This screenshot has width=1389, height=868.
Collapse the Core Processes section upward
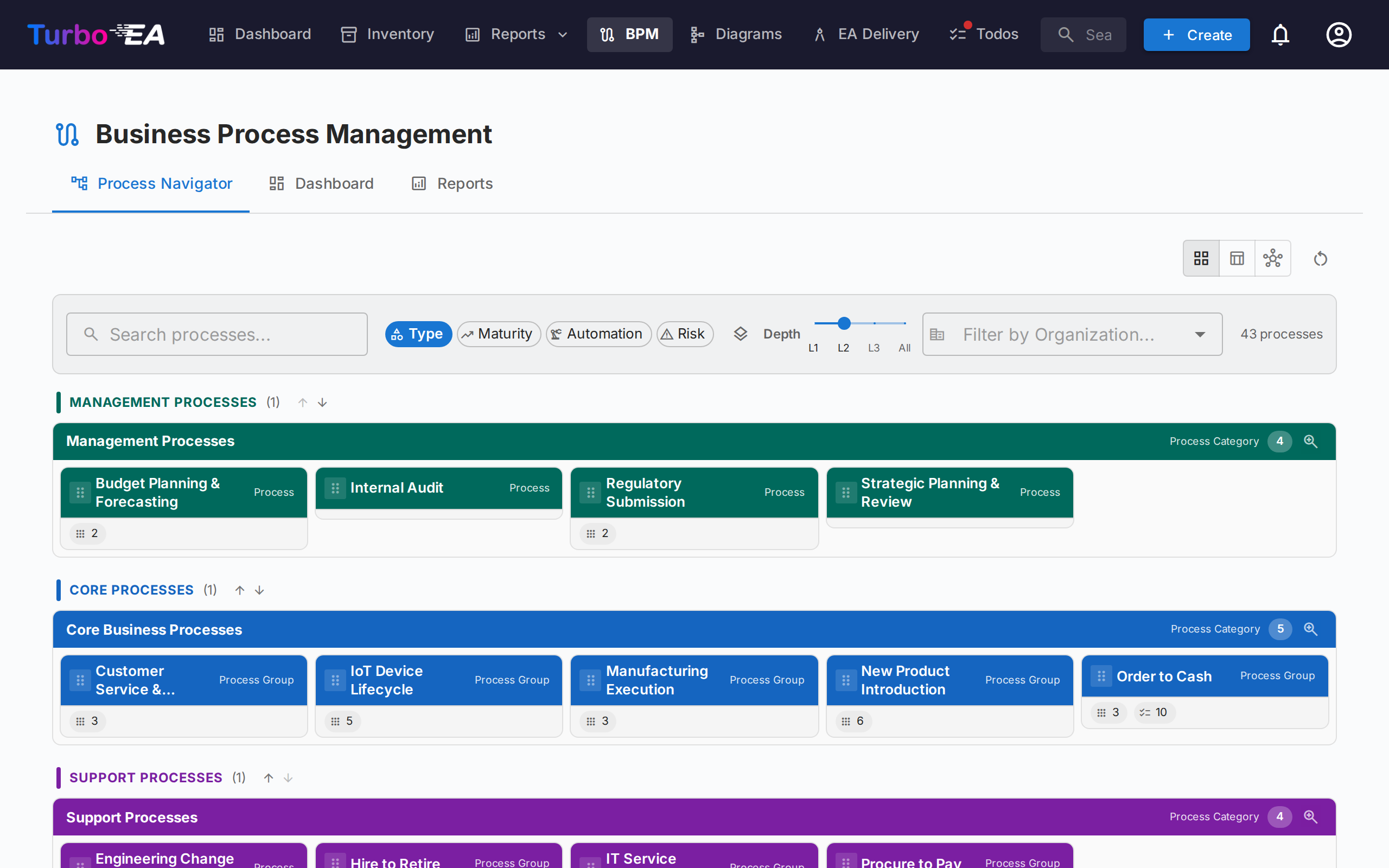click(239, 590)
